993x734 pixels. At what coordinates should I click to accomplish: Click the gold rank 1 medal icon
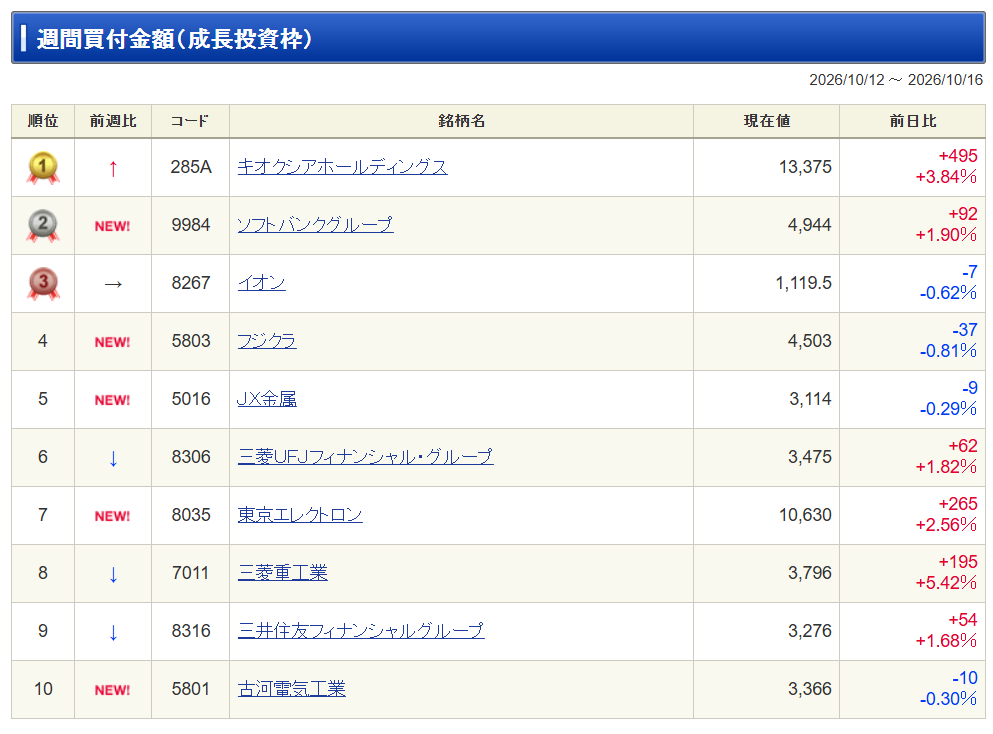click(43, 168)
